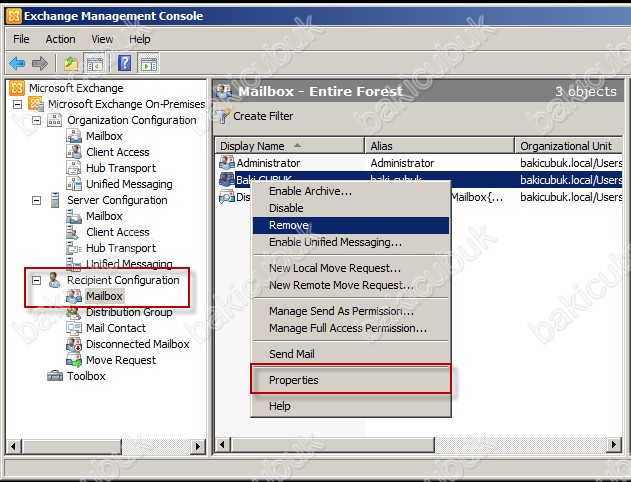This screenshot has height=482, width=631.
Task: Click tree pane scrollbar right arrow
Action: (x=198, y=446)
